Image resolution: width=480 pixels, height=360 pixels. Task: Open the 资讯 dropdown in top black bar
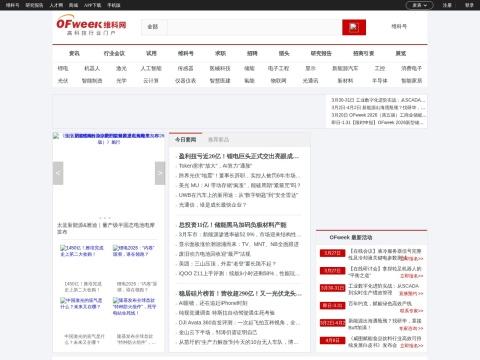coord(419,5)
